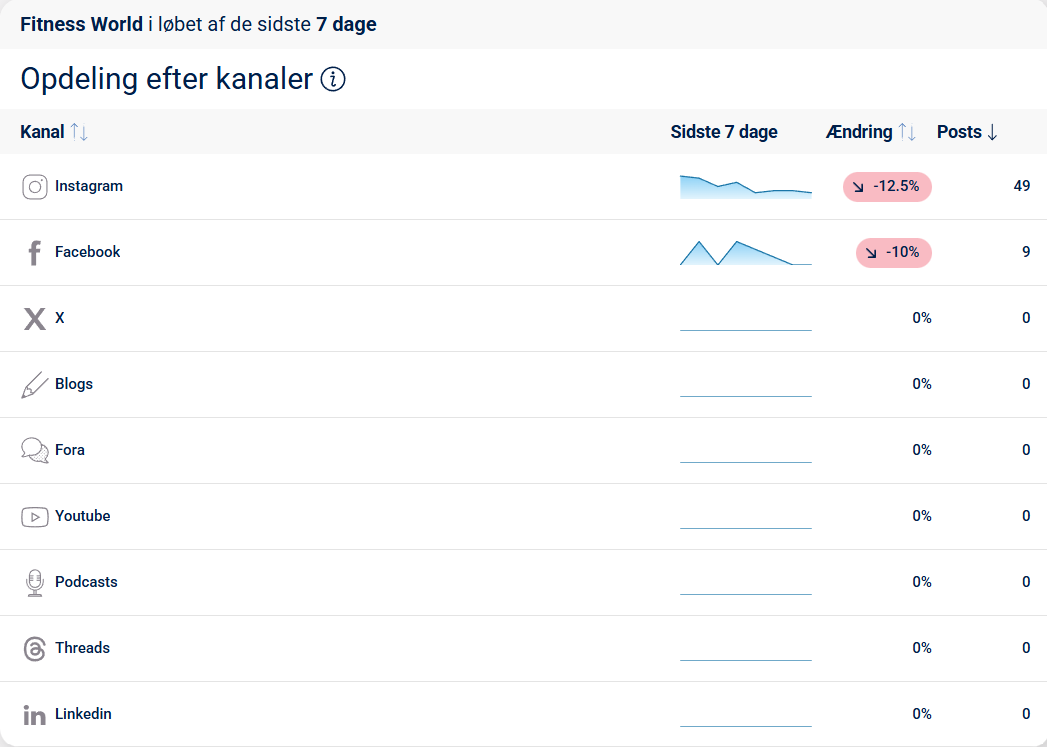Click the Facebook logo icon

tap(34, 253)
